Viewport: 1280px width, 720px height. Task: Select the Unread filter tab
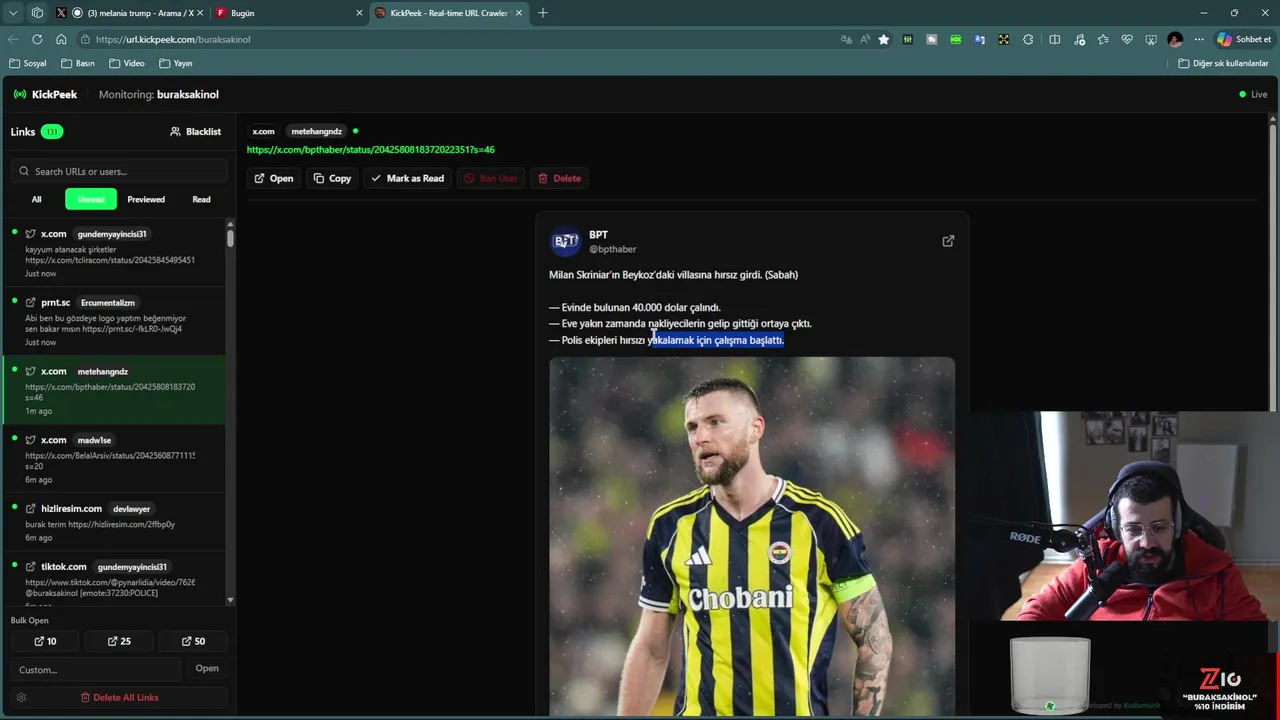pyautogui.click(x=91, y=199)
